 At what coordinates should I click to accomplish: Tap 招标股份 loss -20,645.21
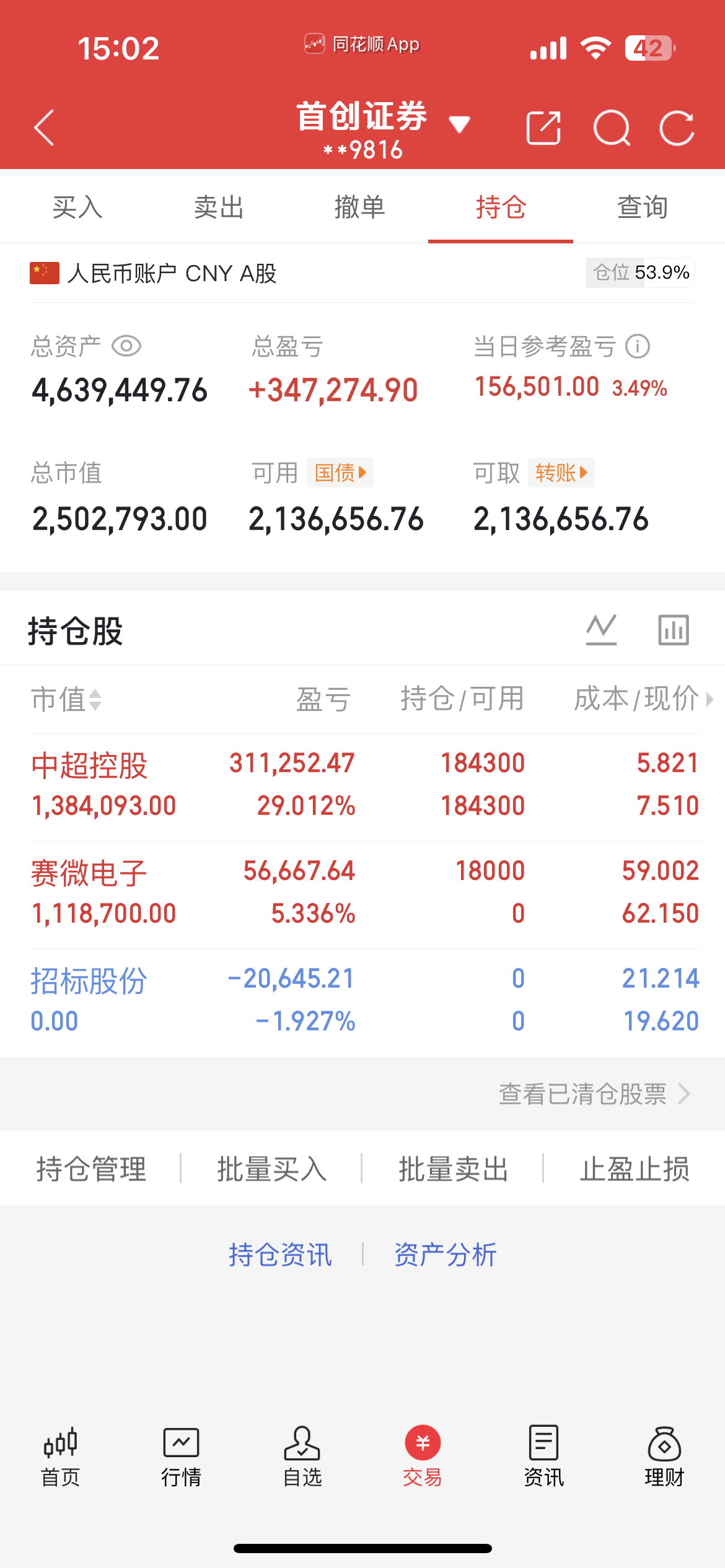[291, 978]
